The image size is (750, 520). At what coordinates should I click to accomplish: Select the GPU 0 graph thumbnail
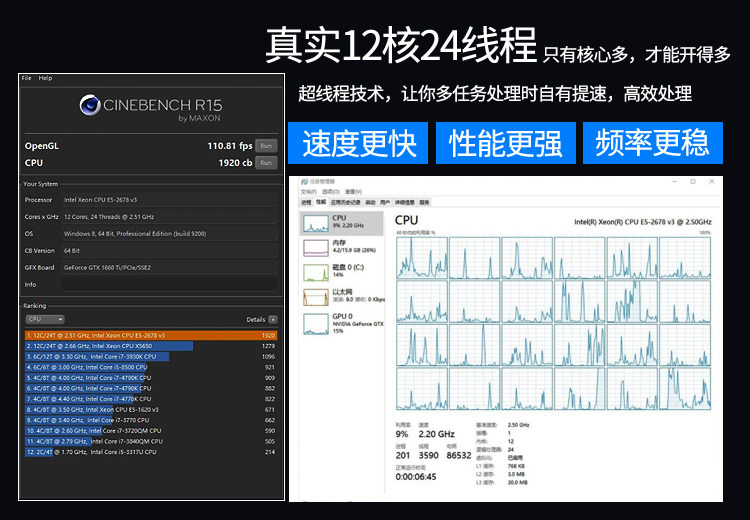click(x=316, y=324)
